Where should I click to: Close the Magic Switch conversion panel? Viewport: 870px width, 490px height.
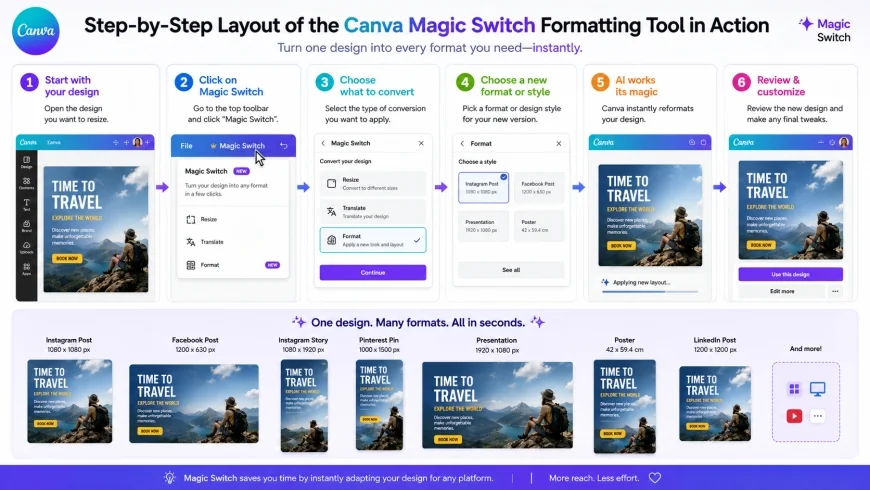click(x=421, y=143)
